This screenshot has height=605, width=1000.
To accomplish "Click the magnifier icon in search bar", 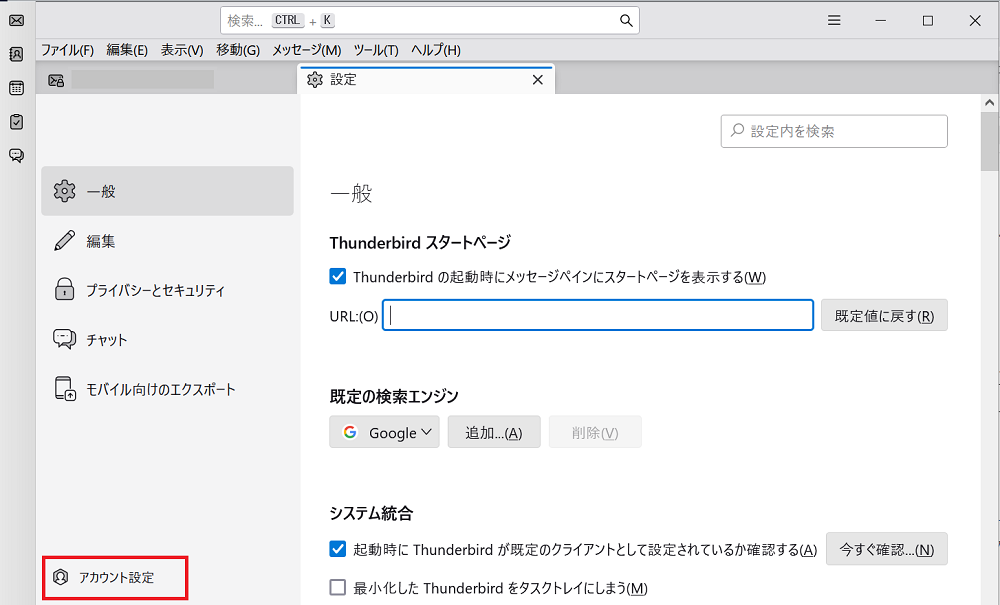I will (x=626, y=20).
